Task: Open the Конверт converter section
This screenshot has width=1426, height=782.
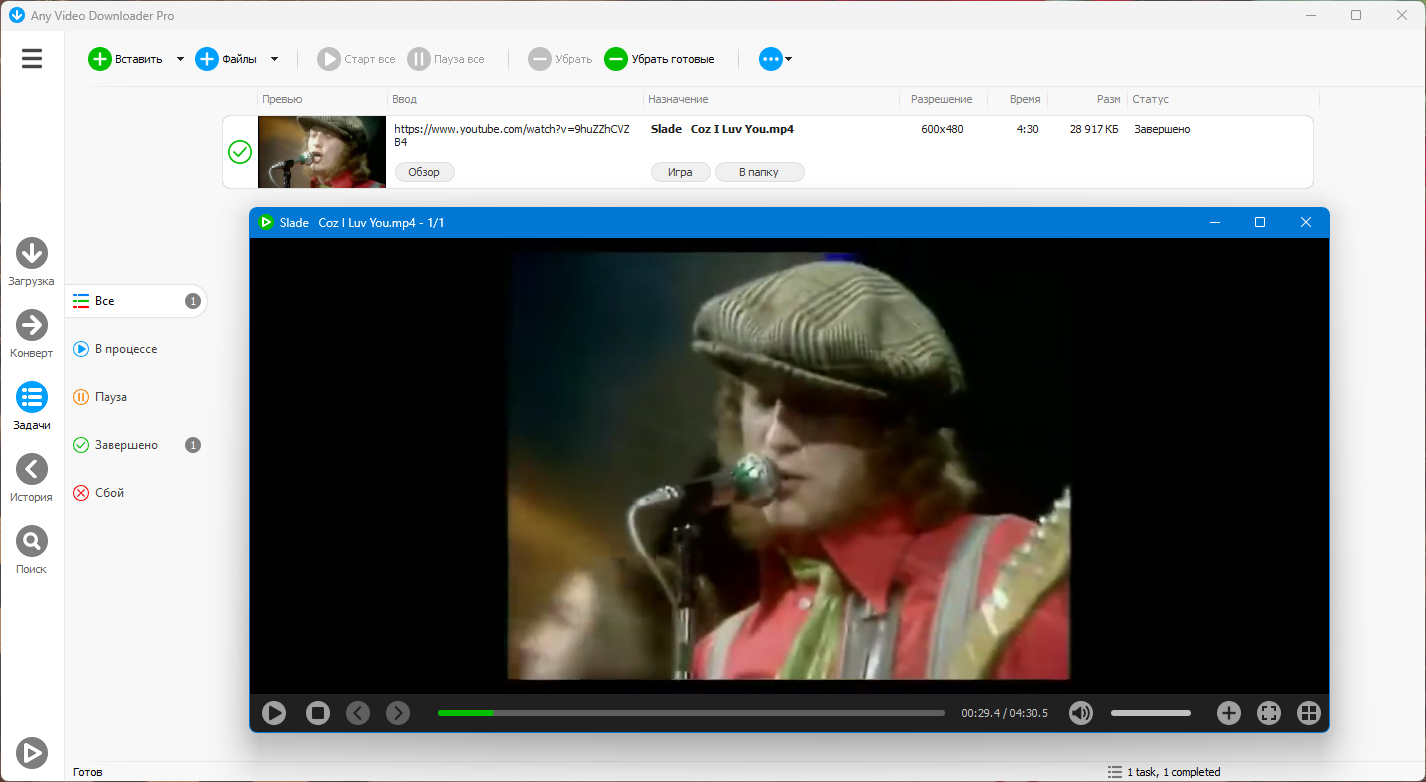Action: click(32, 326)
